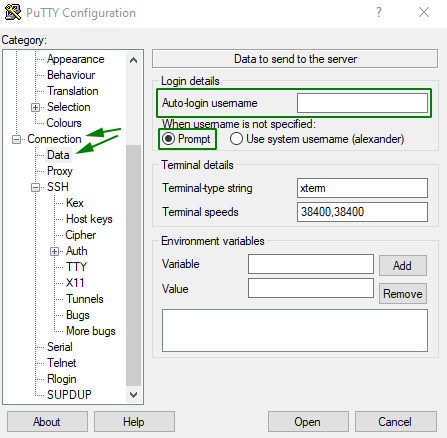
Task: Click Add environment variable button
Action: point(403,266)
